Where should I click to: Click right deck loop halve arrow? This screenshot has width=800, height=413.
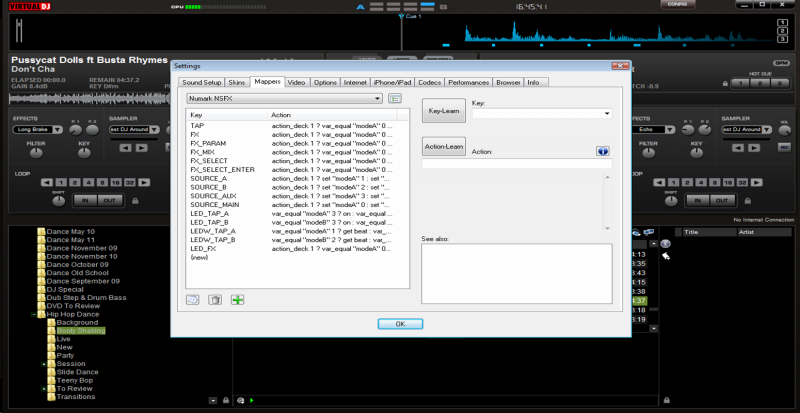pyautogui.click(x=659, y=182)
